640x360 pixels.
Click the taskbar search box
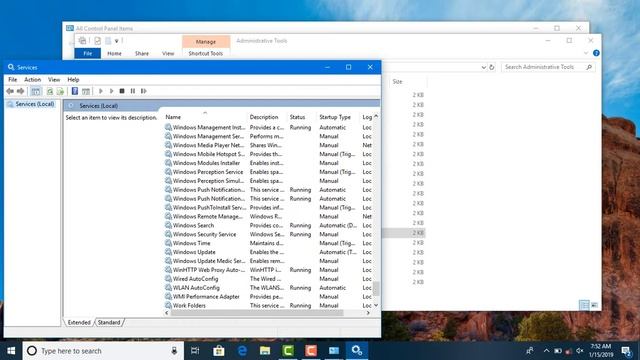[x=103, y=351]
